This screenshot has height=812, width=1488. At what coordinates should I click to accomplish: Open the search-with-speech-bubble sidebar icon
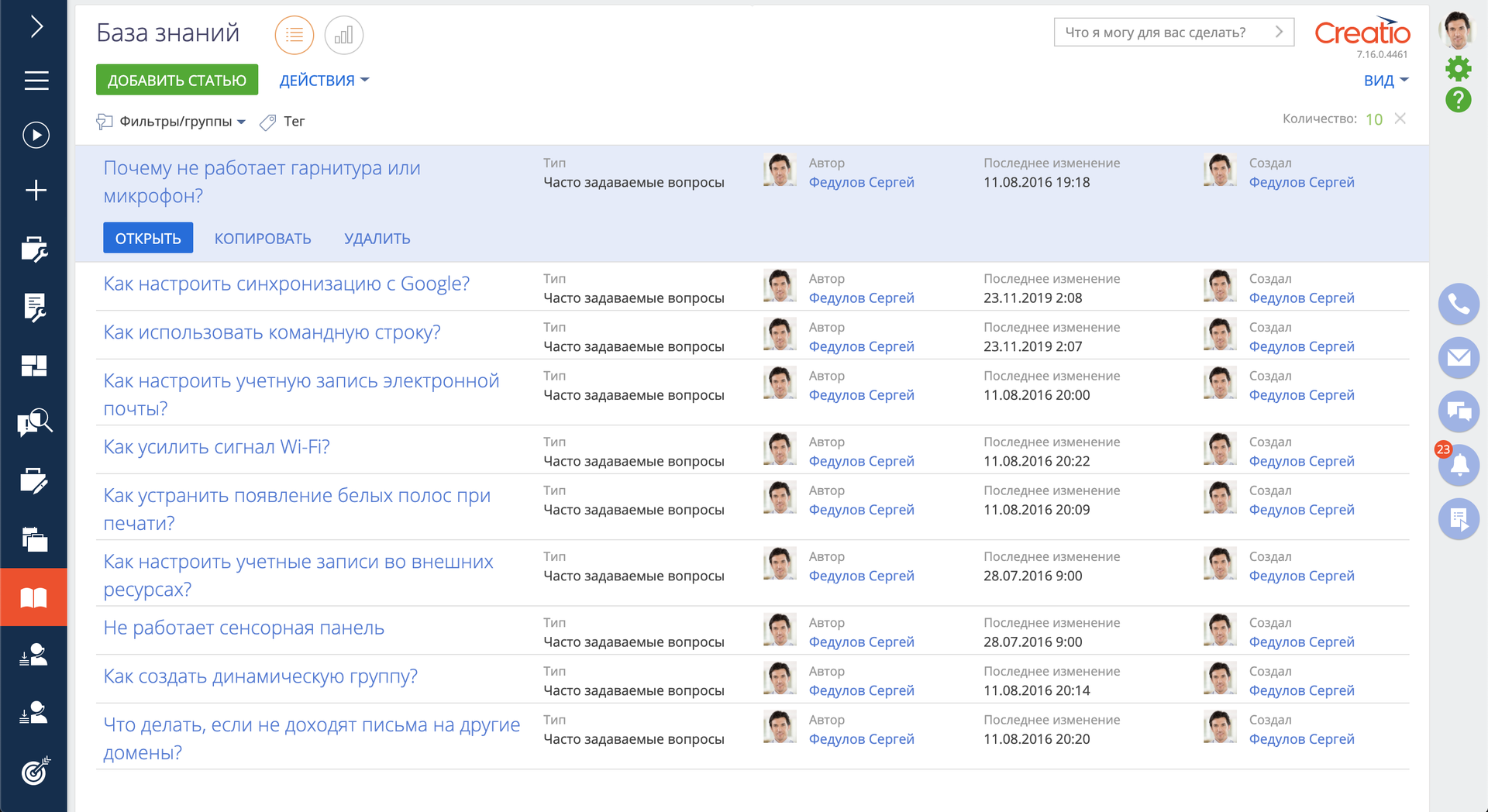coord(34,423)
